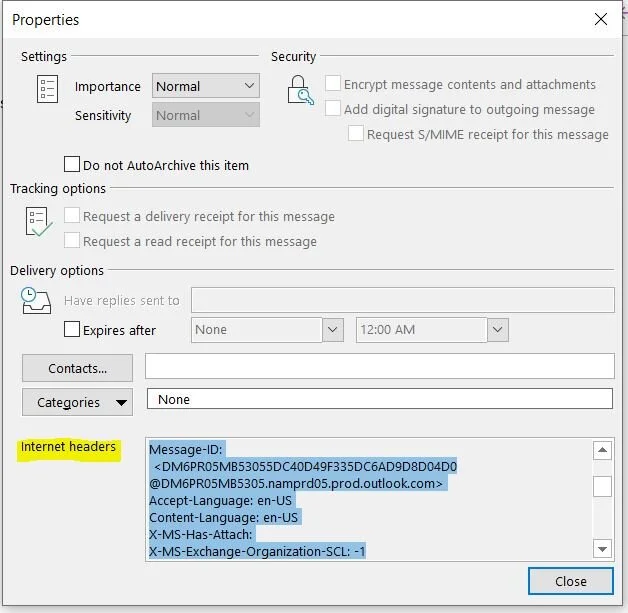Expand the Expires after date dropdown
Viewport: 628px width, 613px height.
tap(333, 330)
